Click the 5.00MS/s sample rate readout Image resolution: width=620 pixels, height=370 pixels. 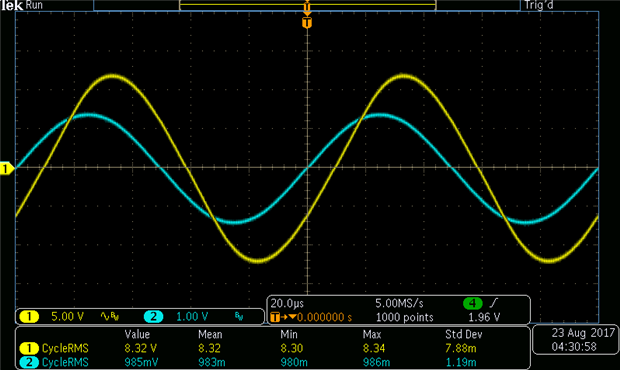click(399, 304)
